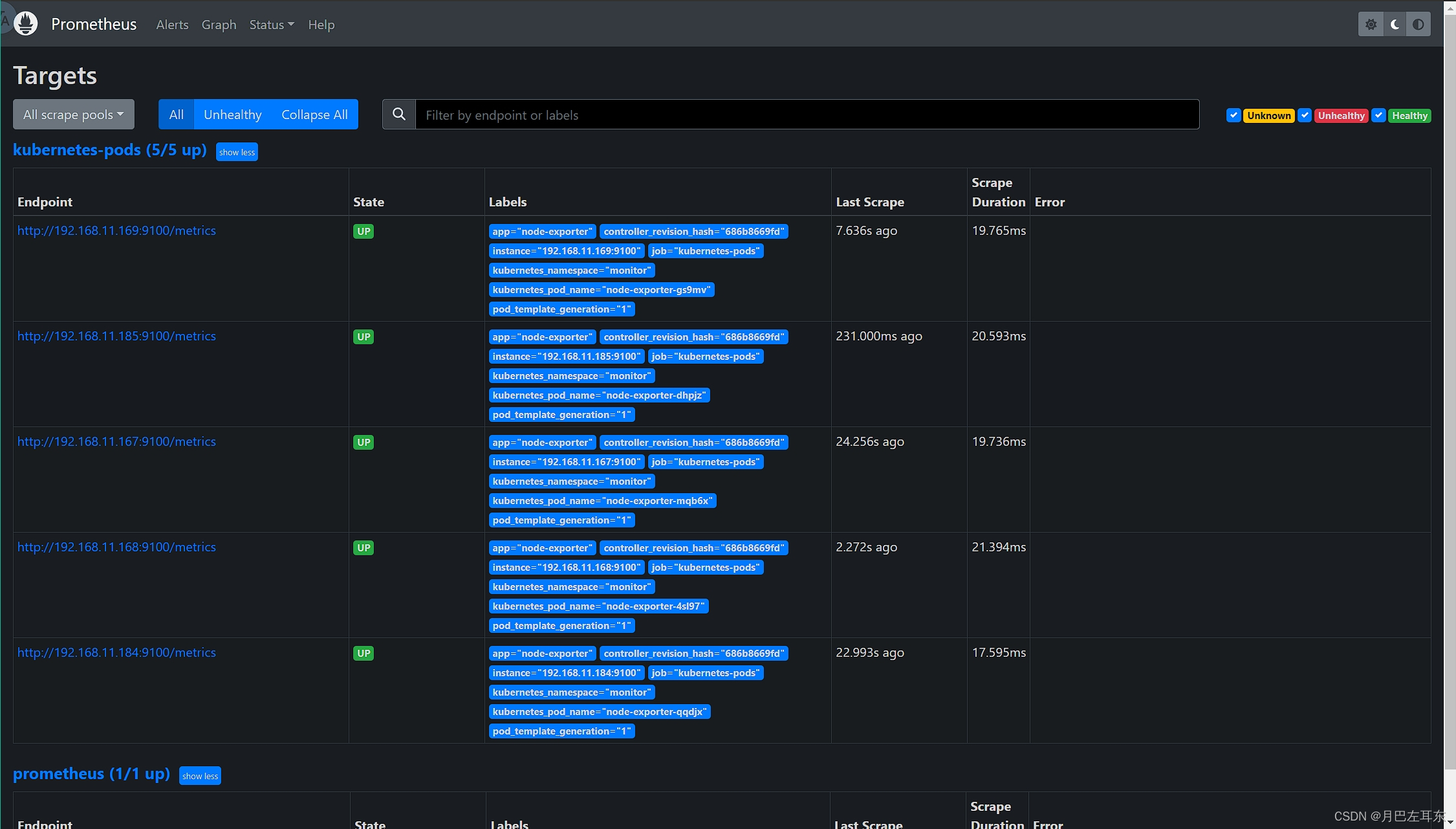Select the Unhealthy targets filter tab
Viewport: 1456px width, 829px height.
(233, 115)
